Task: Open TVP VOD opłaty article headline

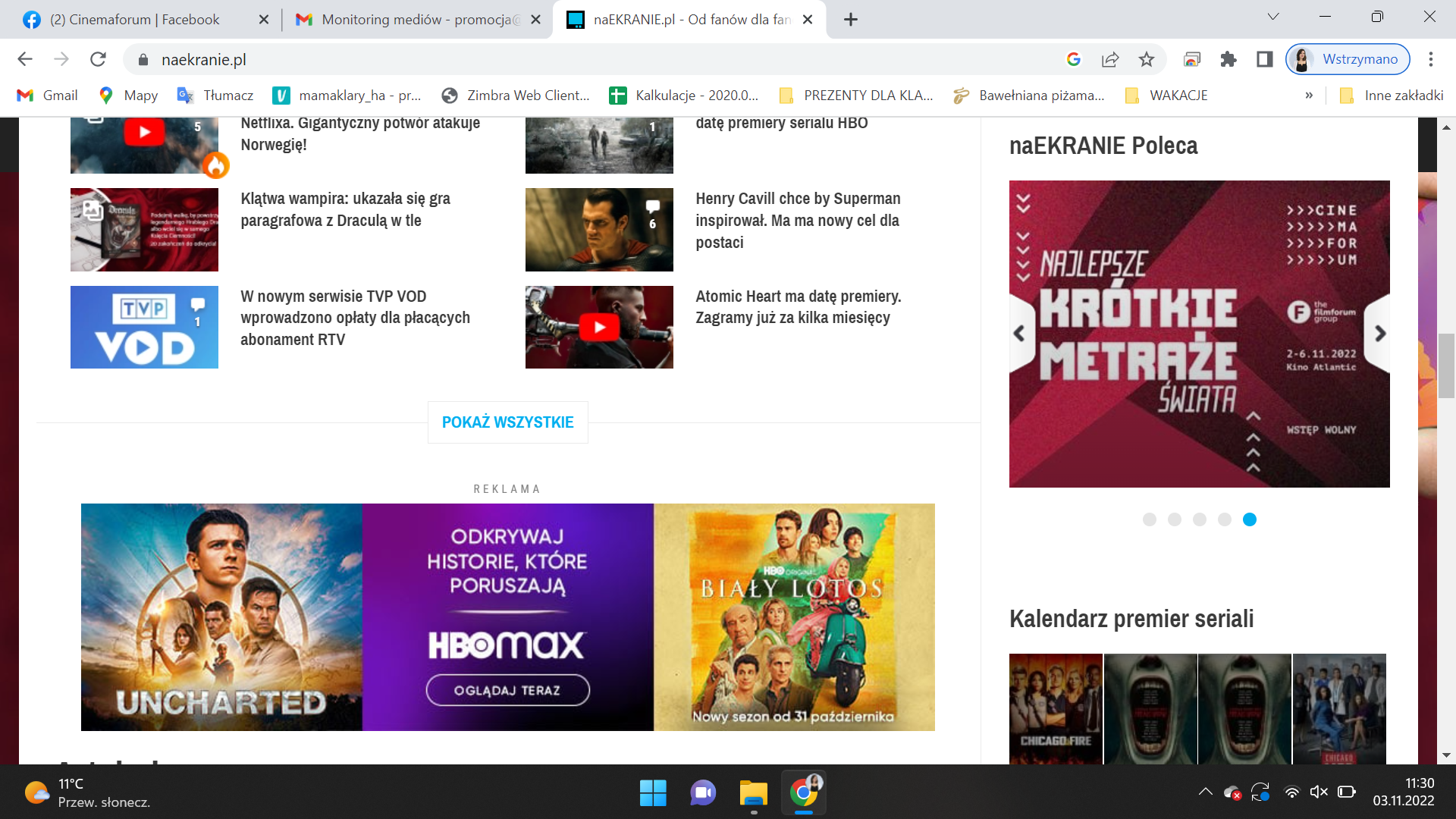Action: click(x=355, y=318)
